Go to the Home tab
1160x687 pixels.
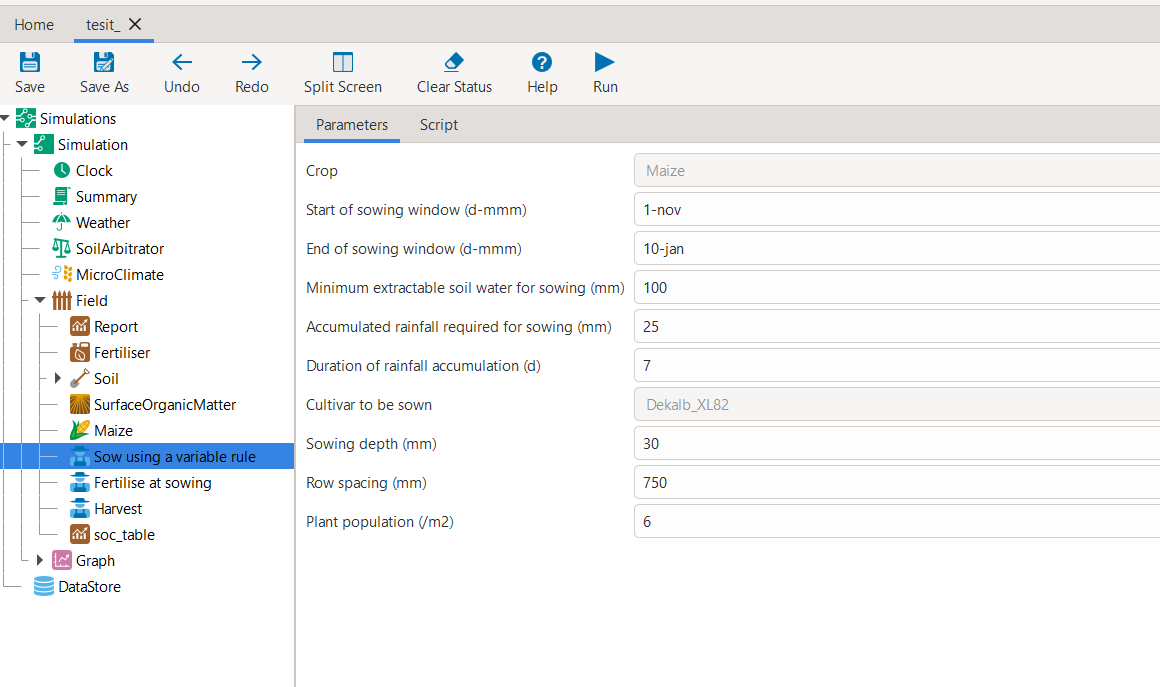tap(34, 24)
